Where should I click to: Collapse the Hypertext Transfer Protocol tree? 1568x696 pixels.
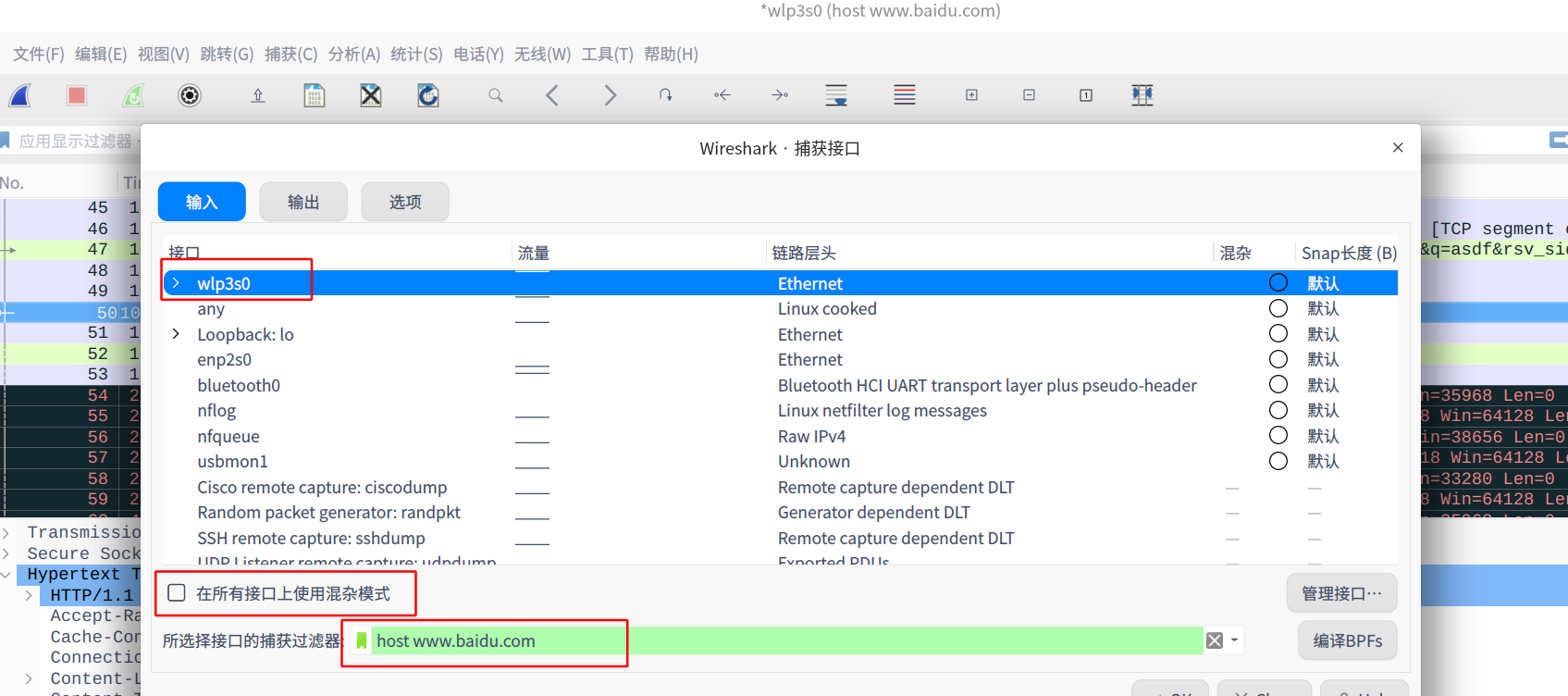click(x=6, y=575)
